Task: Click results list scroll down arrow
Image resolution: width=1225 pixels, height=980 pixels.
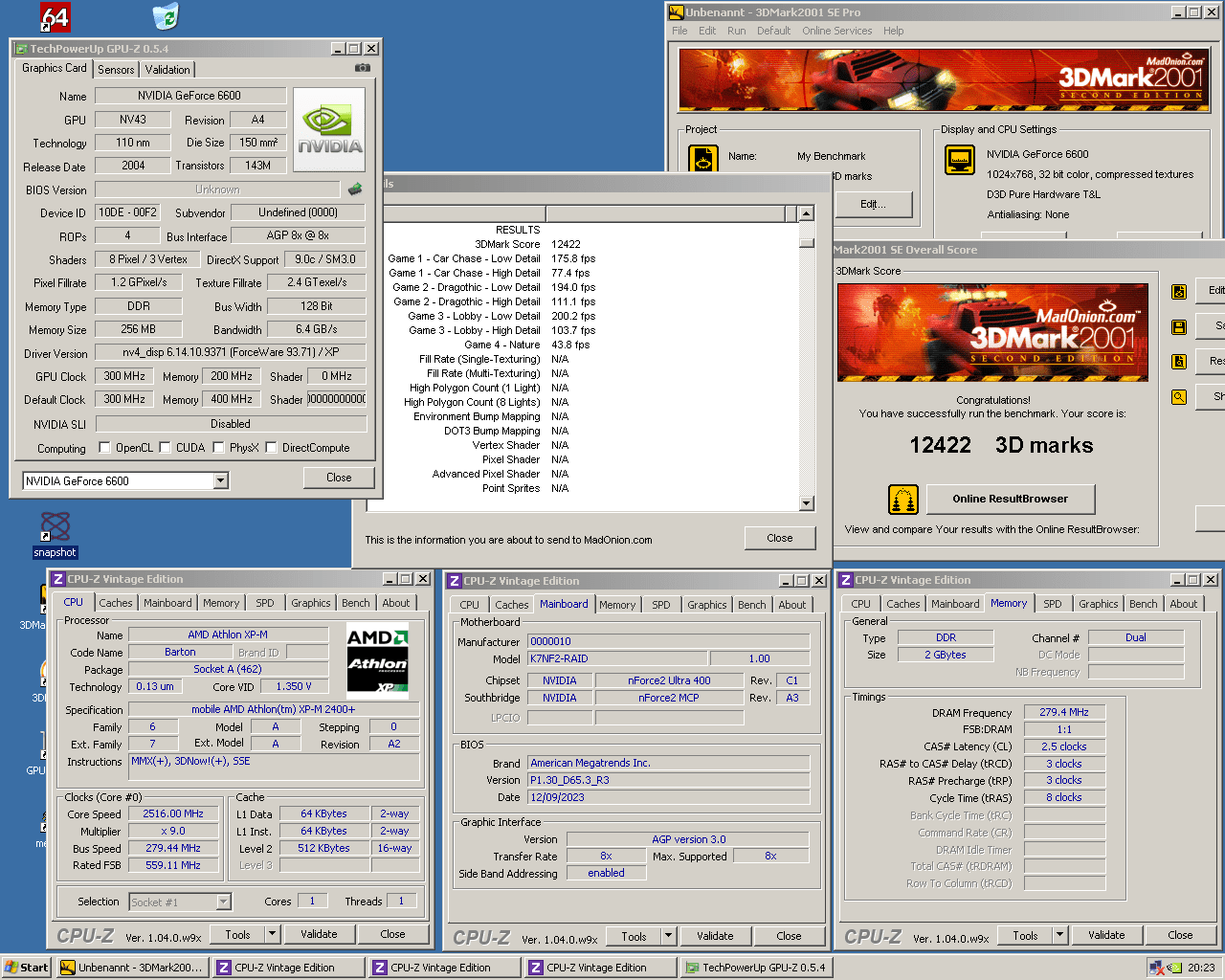Action: [806, 503]
